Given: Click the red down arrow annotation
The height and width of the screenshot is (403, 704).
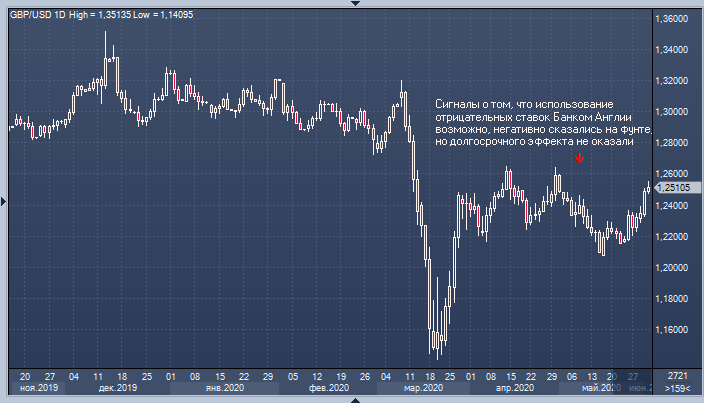Looking at the screenshot, I should pyautogui.click(x=579, y=158).
